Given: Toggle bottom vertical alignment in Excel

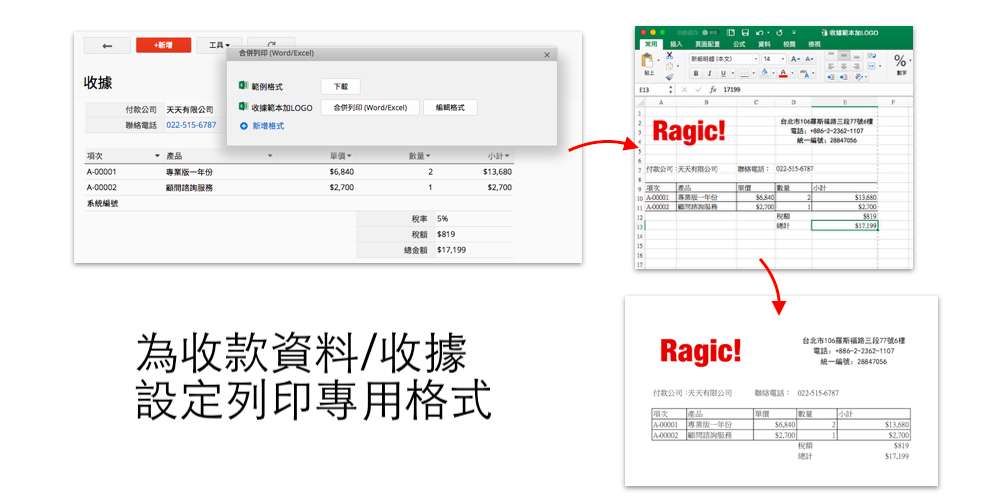Looking at the screenshot, I should point(857,55).
